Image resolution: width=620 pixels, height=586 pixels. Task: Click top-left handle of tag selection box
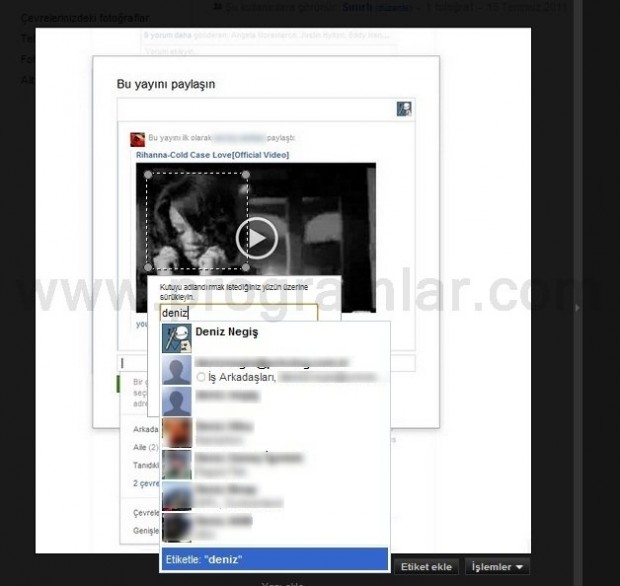pyautogui.click(x=148, y=174)
